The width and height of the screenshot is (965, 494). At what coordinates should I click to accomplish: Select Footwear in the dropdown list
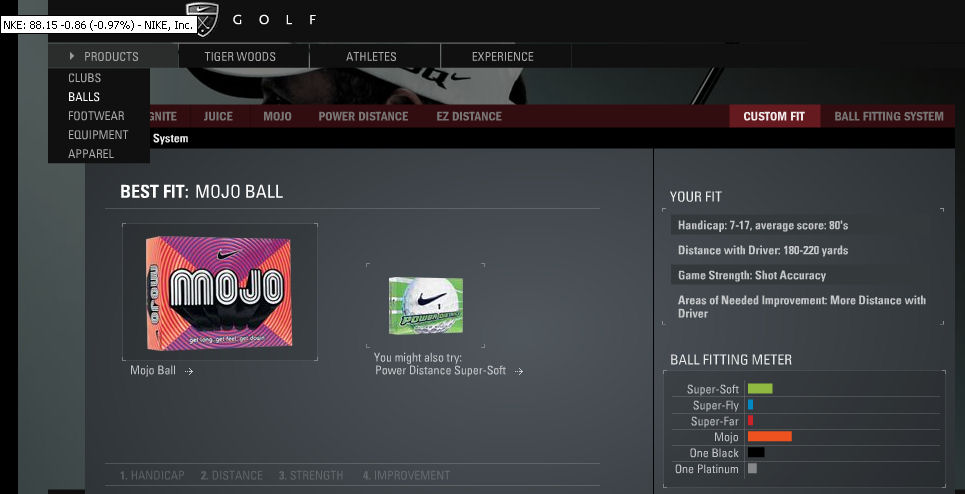point(96,116)
